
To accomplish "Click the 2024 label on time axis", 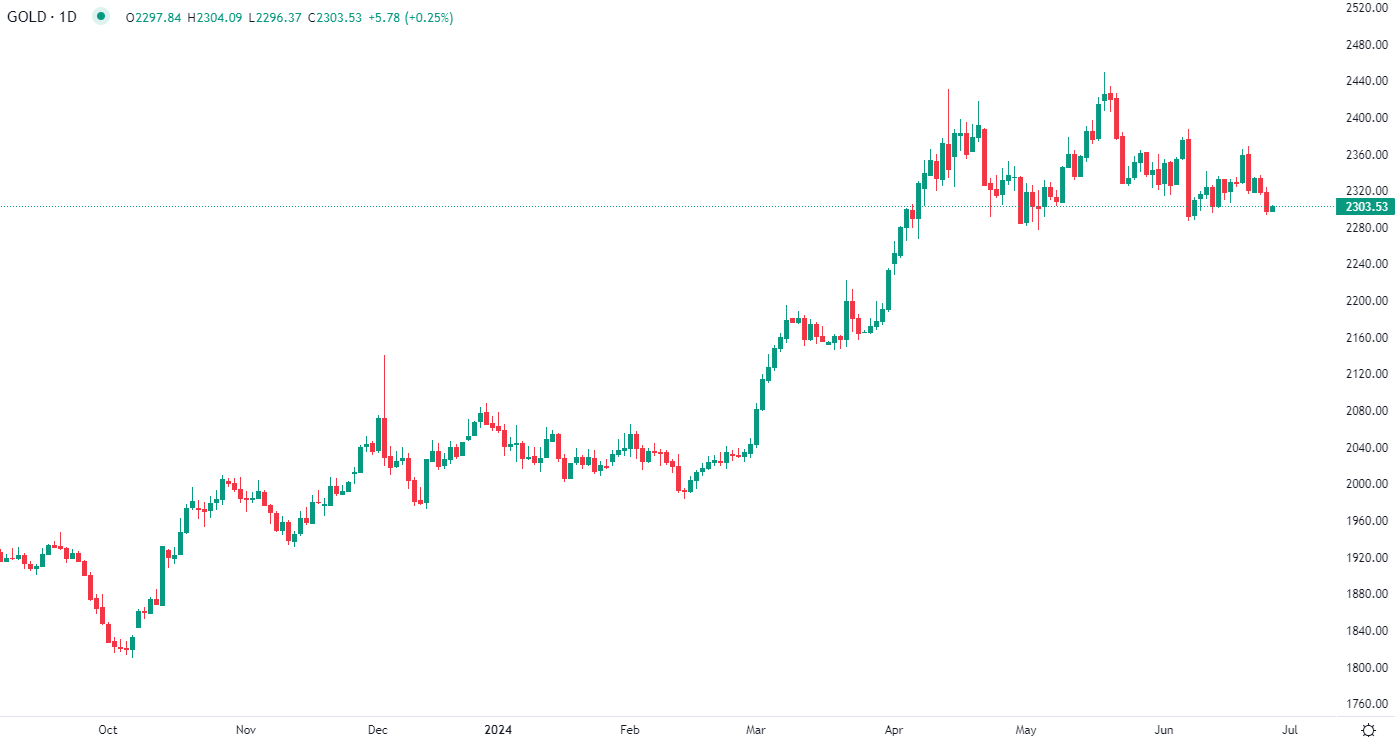I will click(497, 730).
